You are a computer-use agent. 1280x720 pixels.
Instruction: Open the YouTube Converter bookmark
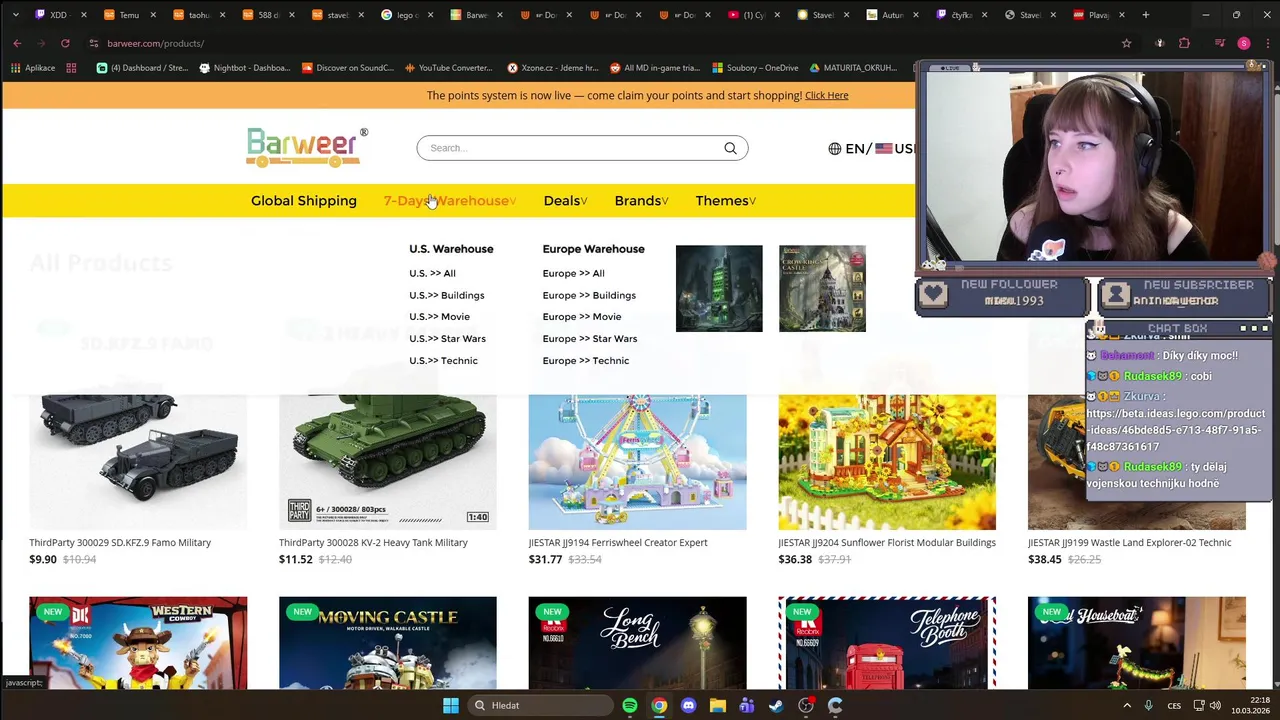point(448,68)
